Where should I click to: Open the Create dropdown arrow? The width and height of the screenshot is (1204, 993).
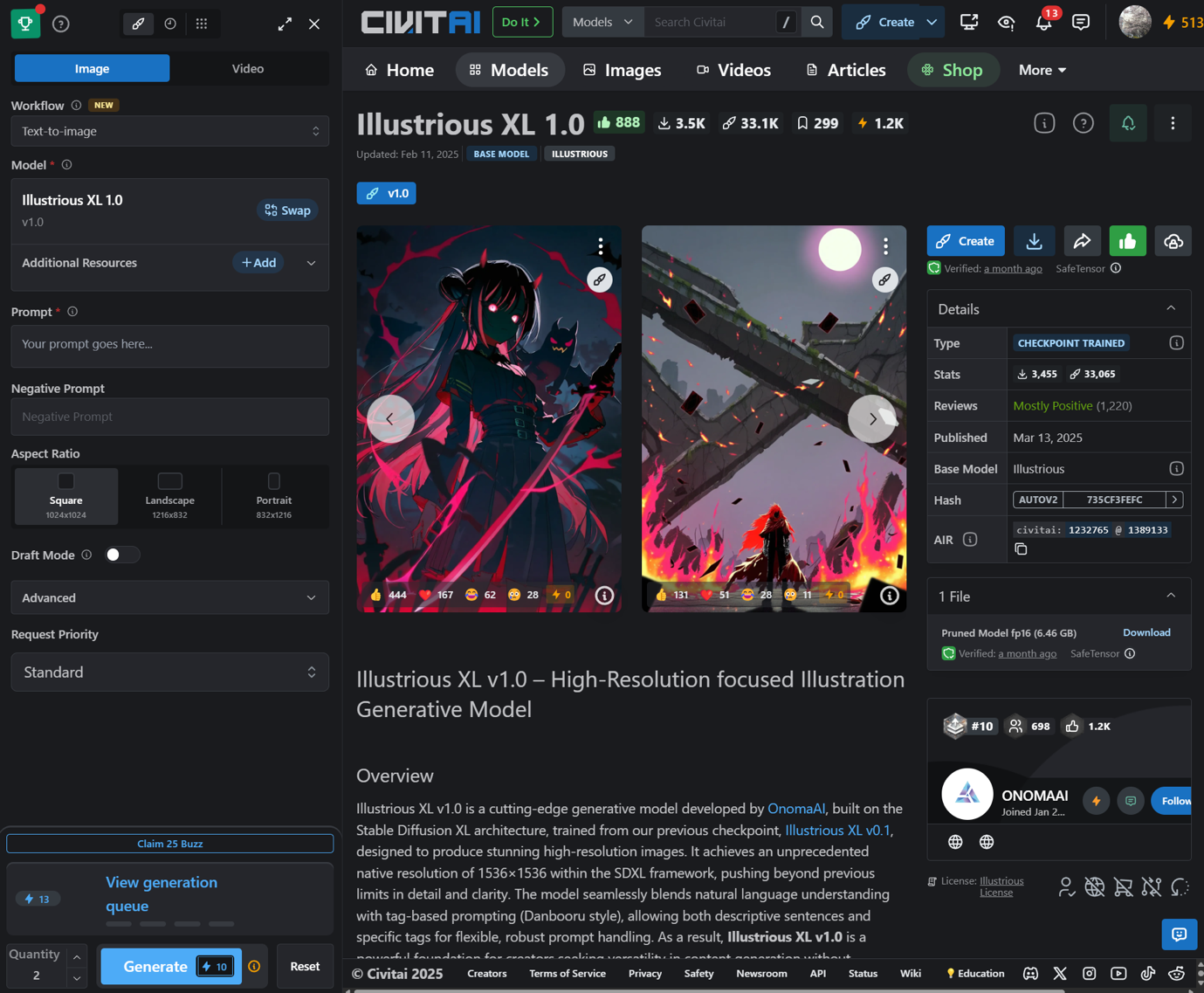(932, 22)
